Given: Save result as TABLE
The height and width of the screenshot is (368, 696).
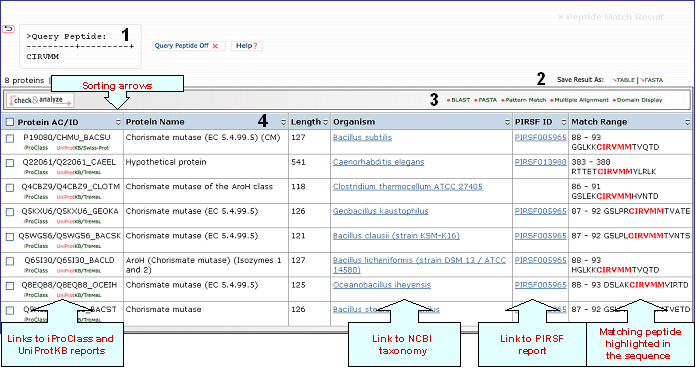Looking at the screenshot, I should 623,80.
